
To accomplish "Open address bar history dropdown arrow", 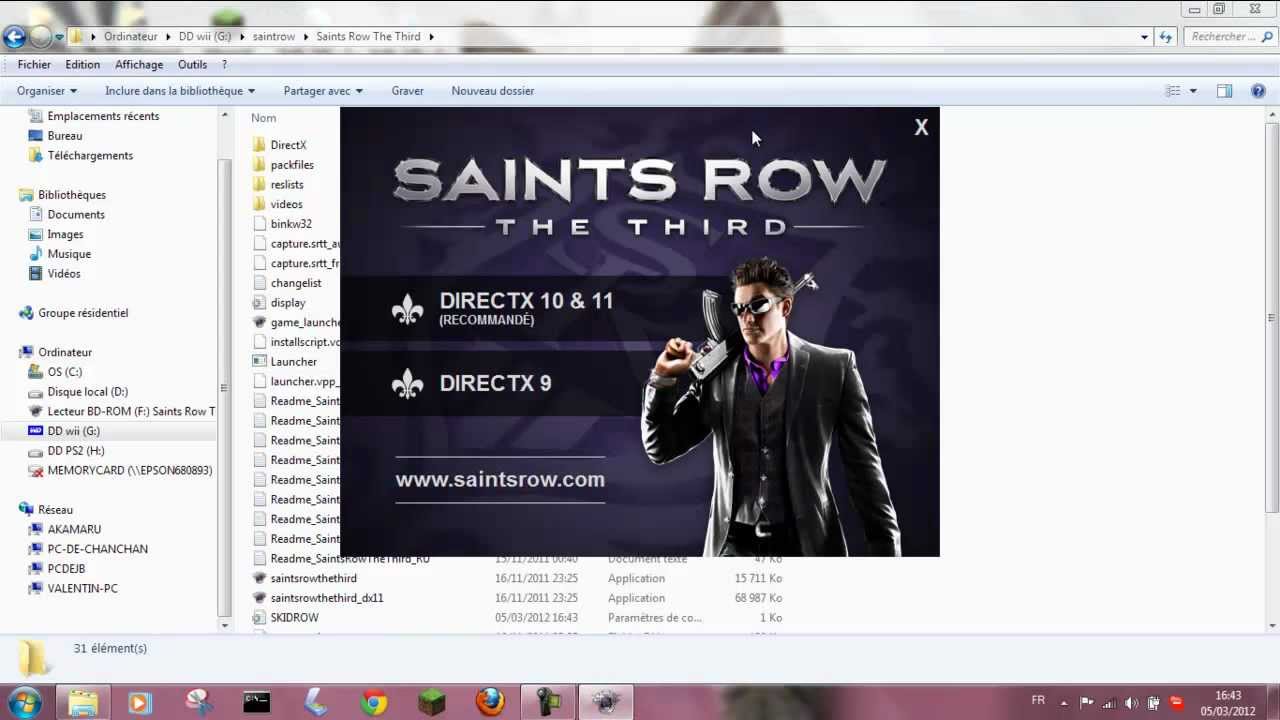I will click(x=1145, y=37).
